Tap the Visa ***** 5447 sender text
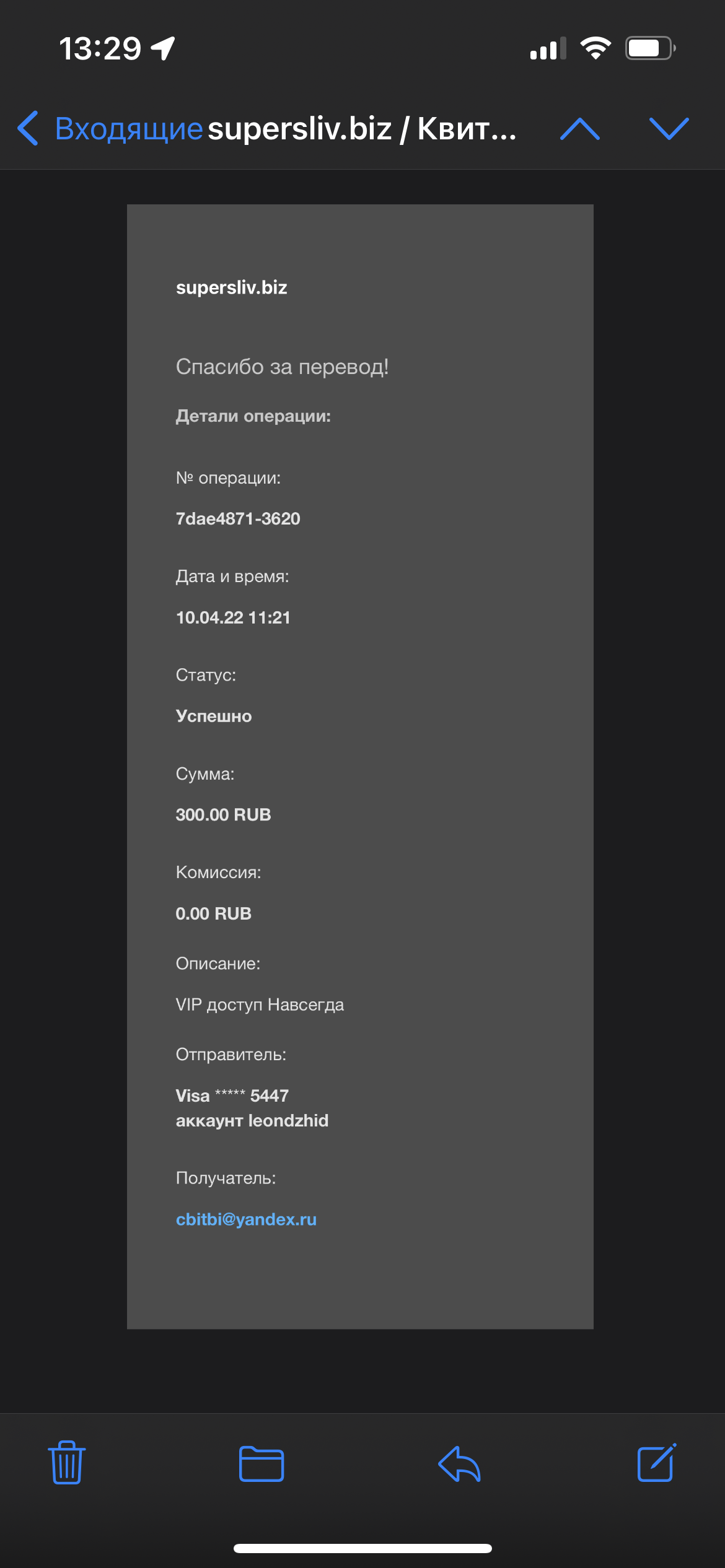725x1568 pixels. [x=232, y=1095]
